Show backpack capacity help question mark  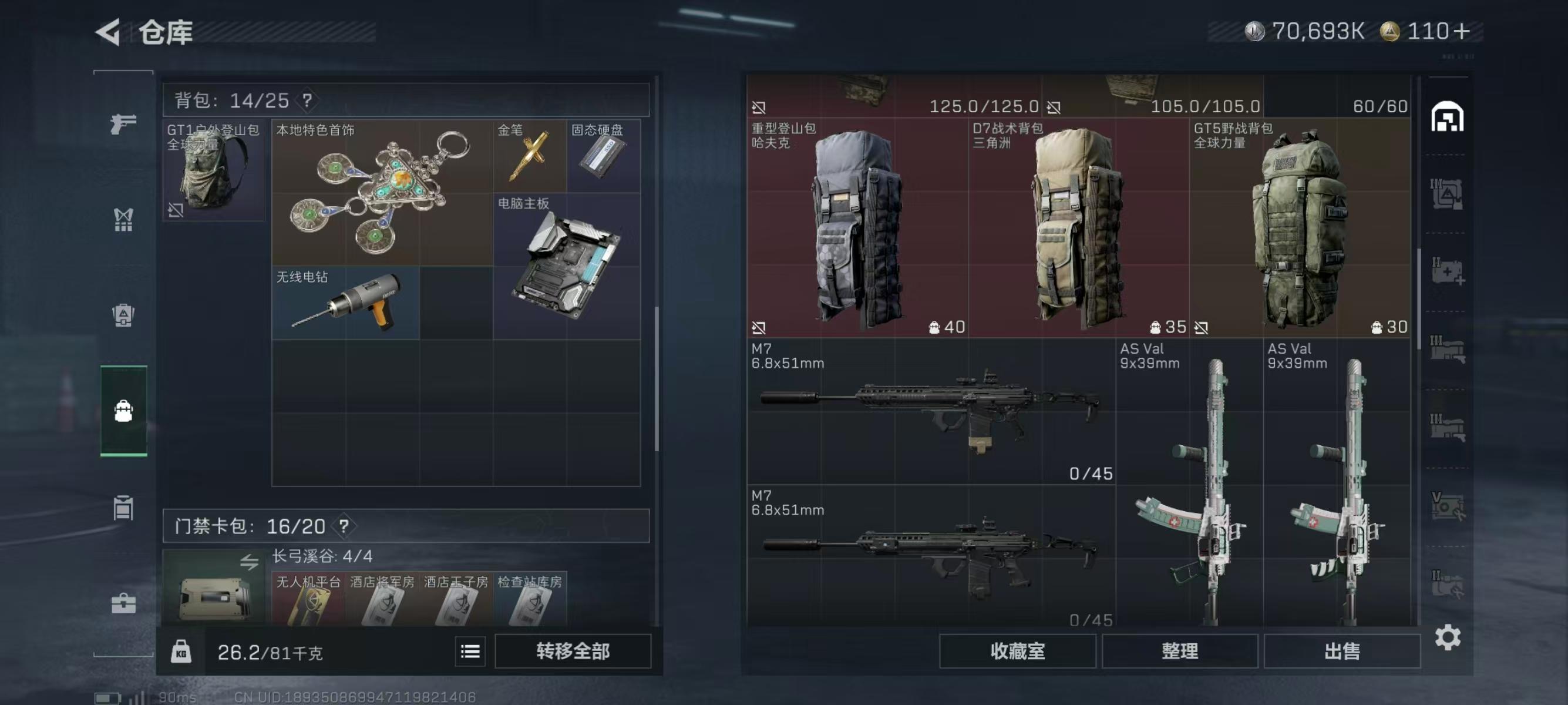click(x=307, y=100)
